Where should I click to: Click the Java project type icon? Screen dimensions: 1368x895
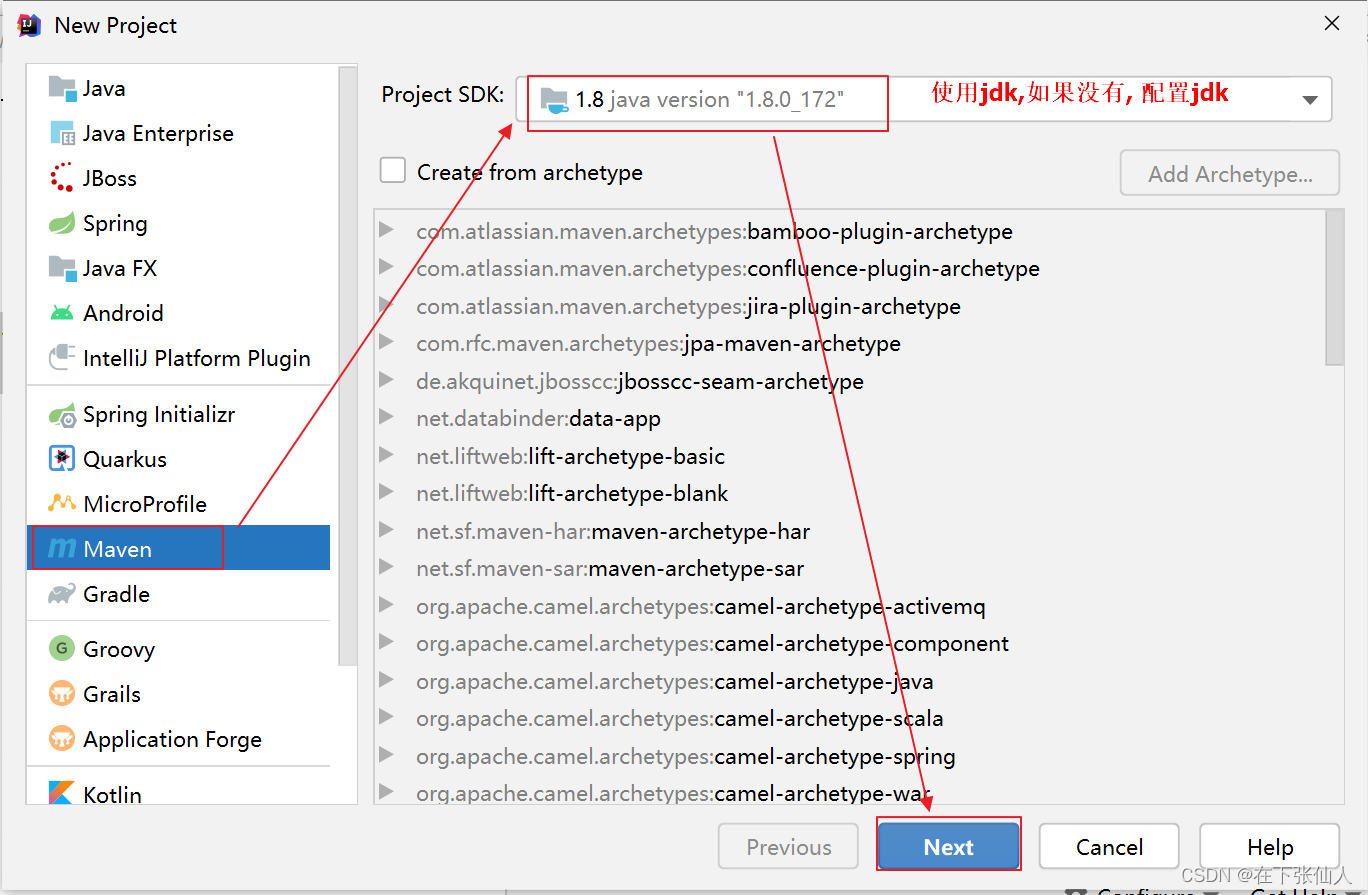point(62,88)
